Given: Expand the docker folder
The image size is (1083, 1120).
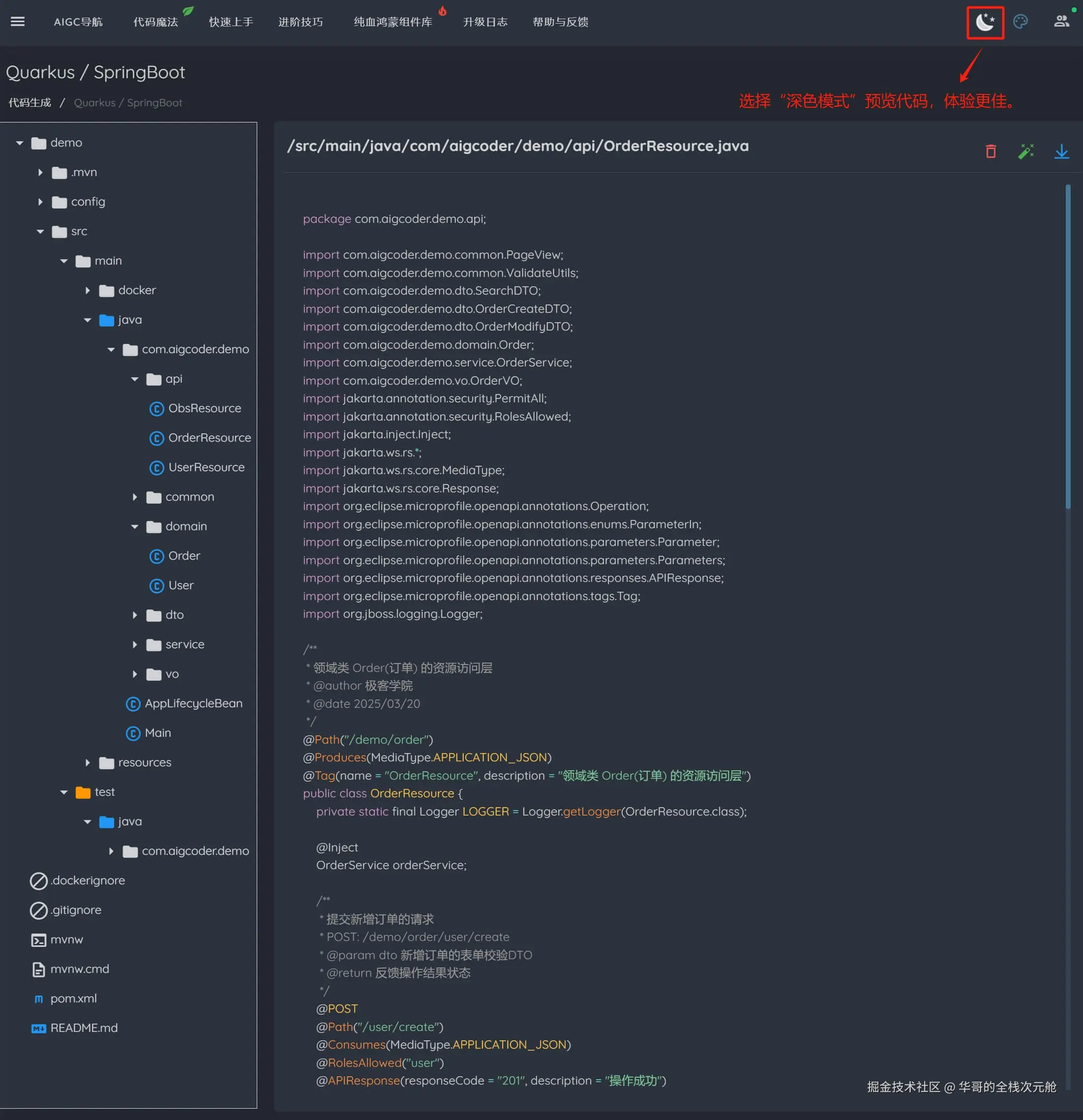Looking at the screenshot, I should coord(88,290).
